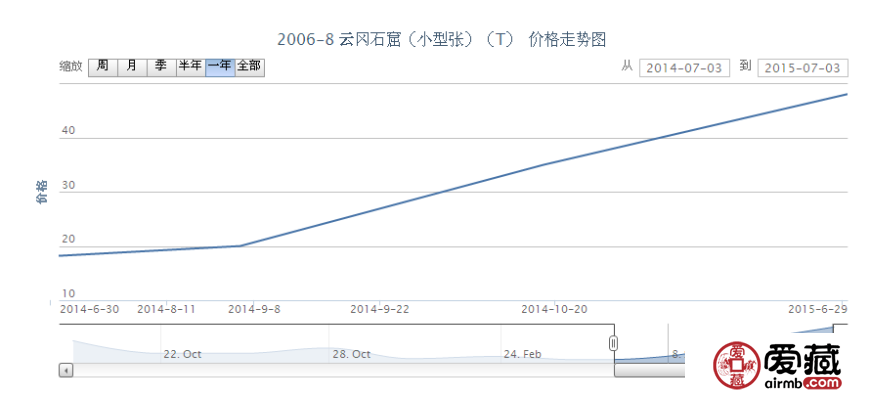The height and width of the screenshot is (398, 870).
Task: Select the 一年 (one year) zoom button
Action: pos(220,67)
